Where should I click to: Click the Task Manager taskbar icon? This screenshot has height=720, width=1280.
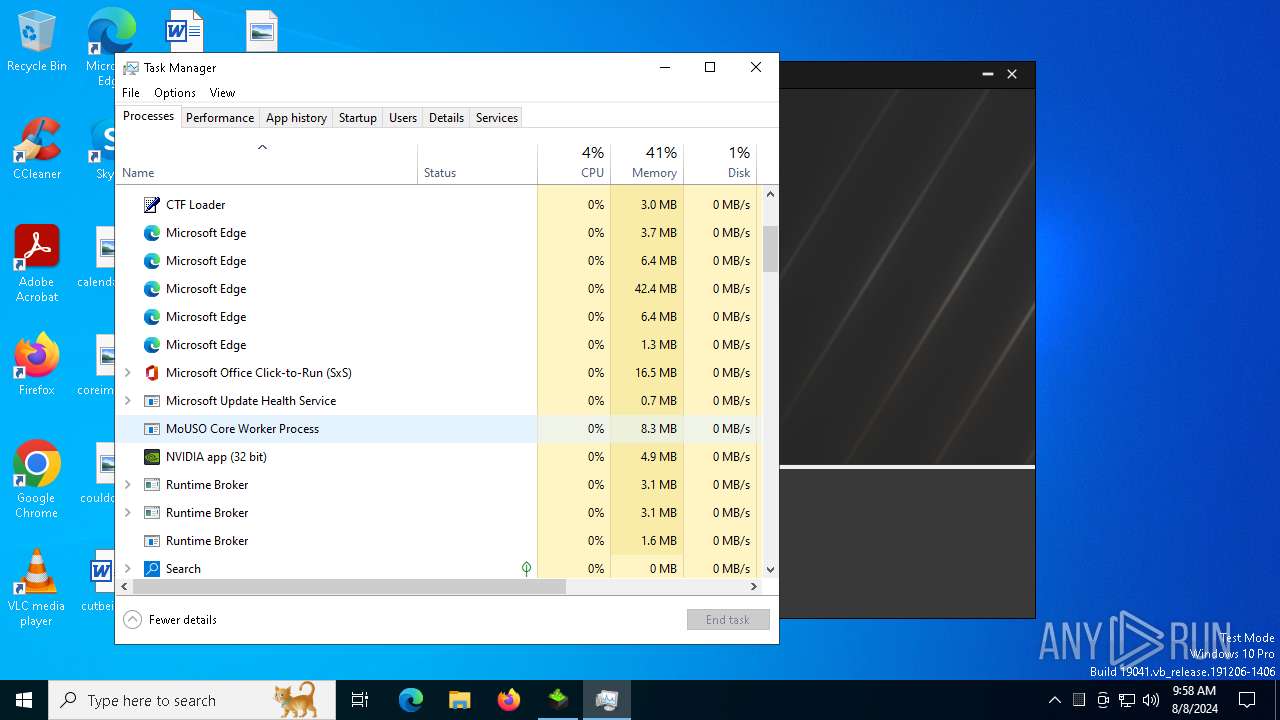click(606, 700)
